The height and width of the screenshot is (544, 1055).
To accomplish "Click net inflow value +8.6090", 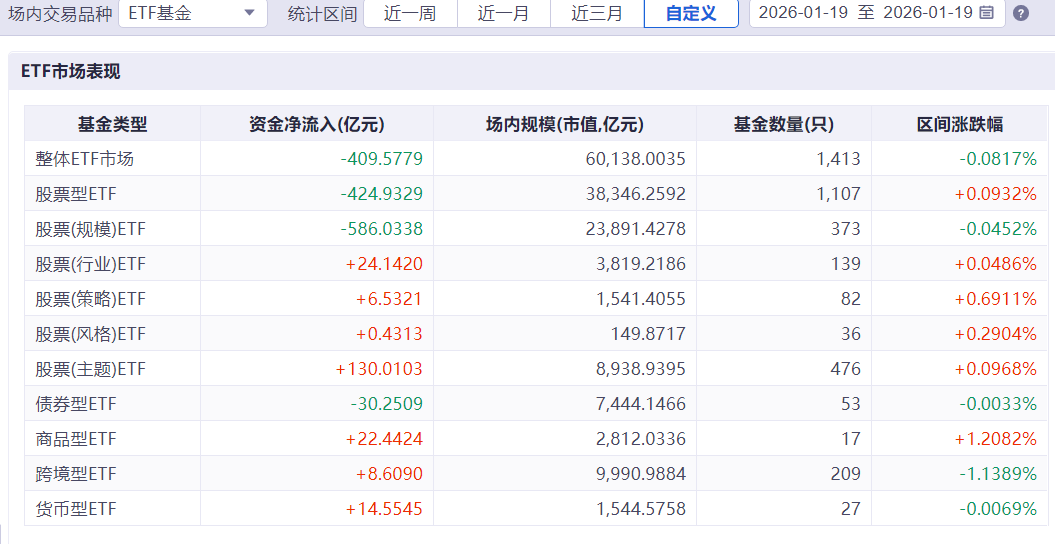I will (389, 473).
